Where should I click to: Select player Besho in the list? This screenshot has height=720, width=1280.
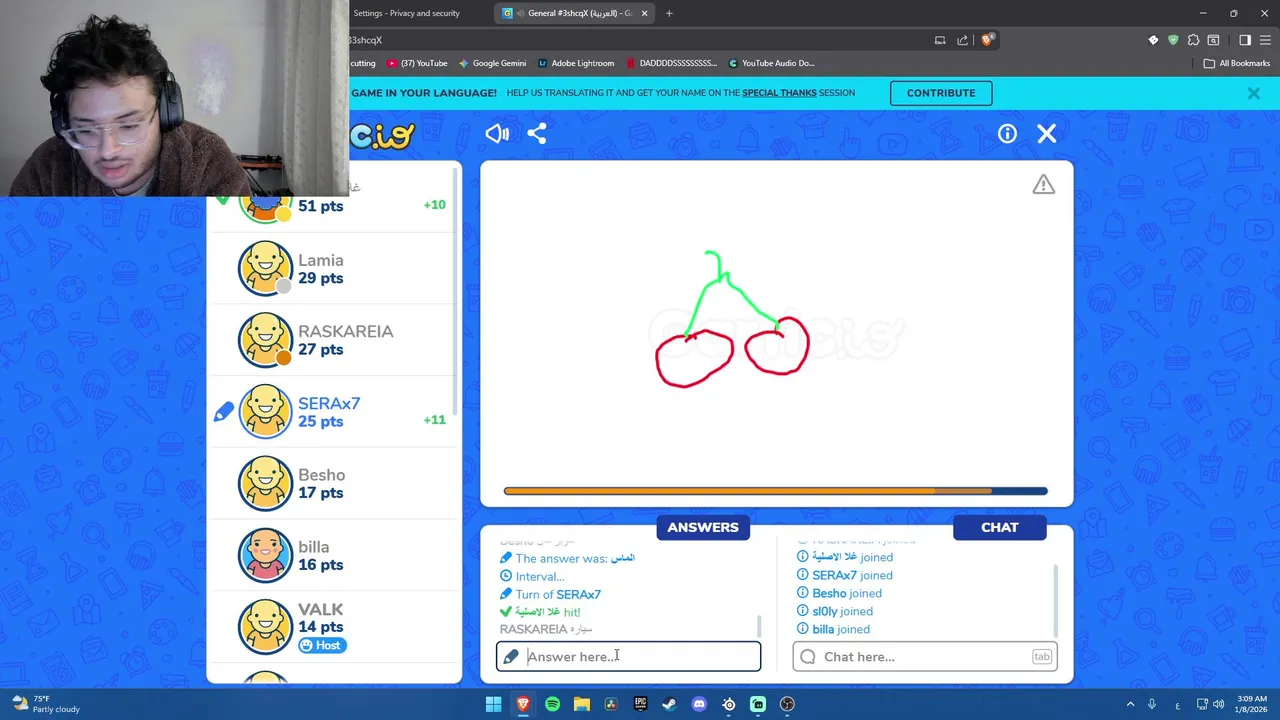(x=334, y=484)
